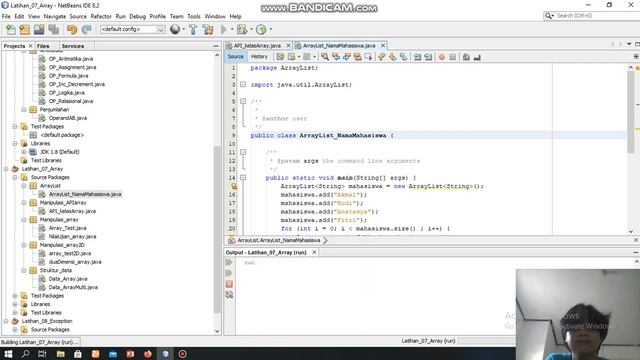Collapse the Manipulasi_array2D package node
640x360 pixels.
pyautogui.click(x=24, y=245)
